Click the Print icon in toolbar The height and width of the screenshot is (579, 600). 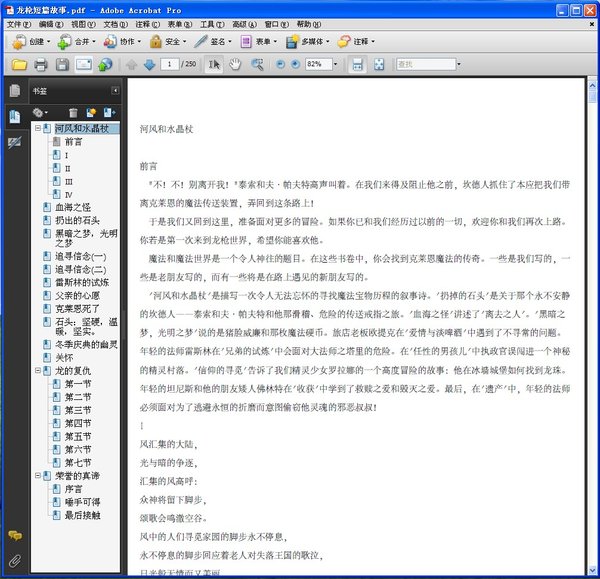(41, 65)
